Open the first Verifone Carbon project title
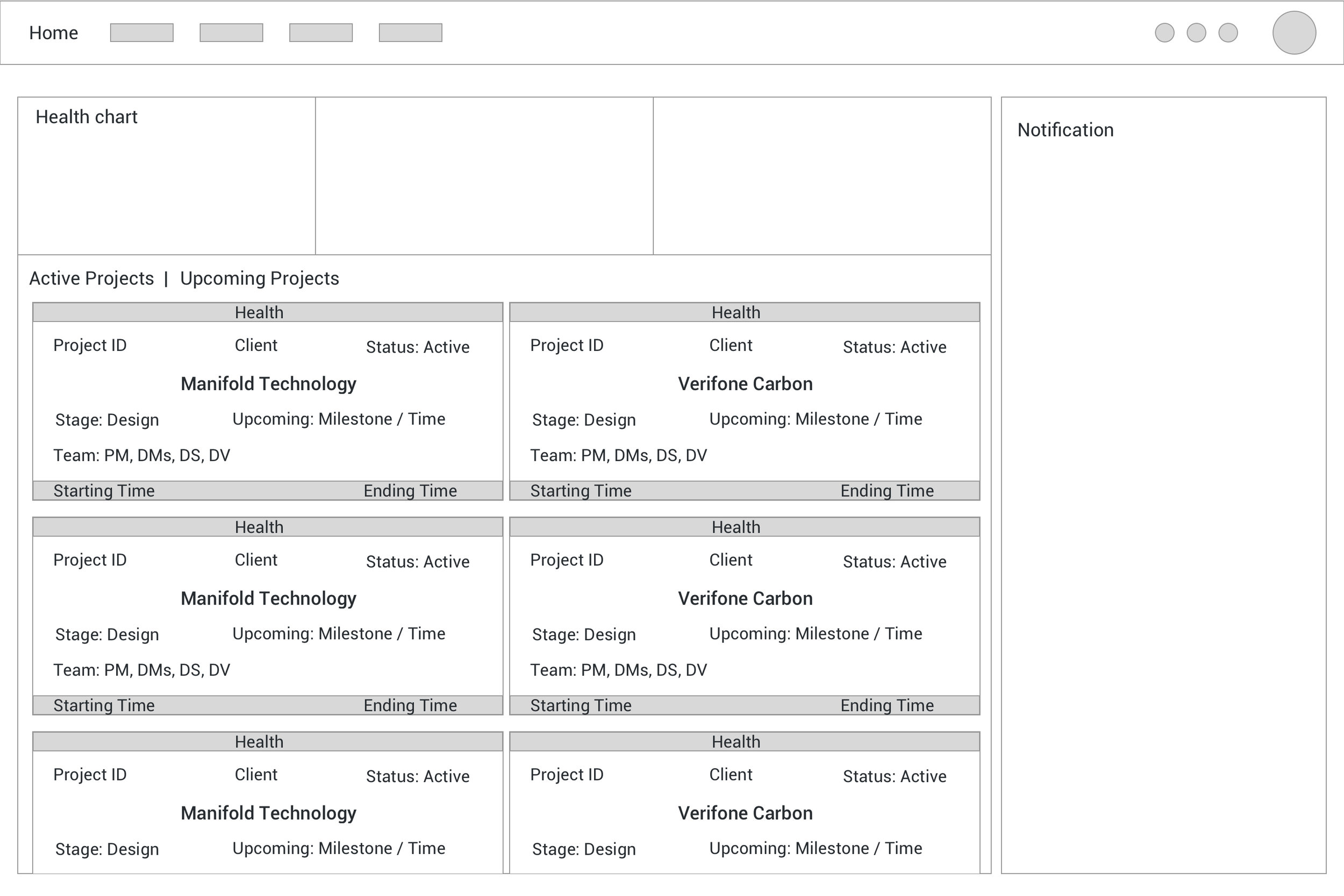 tap(745, 383)
